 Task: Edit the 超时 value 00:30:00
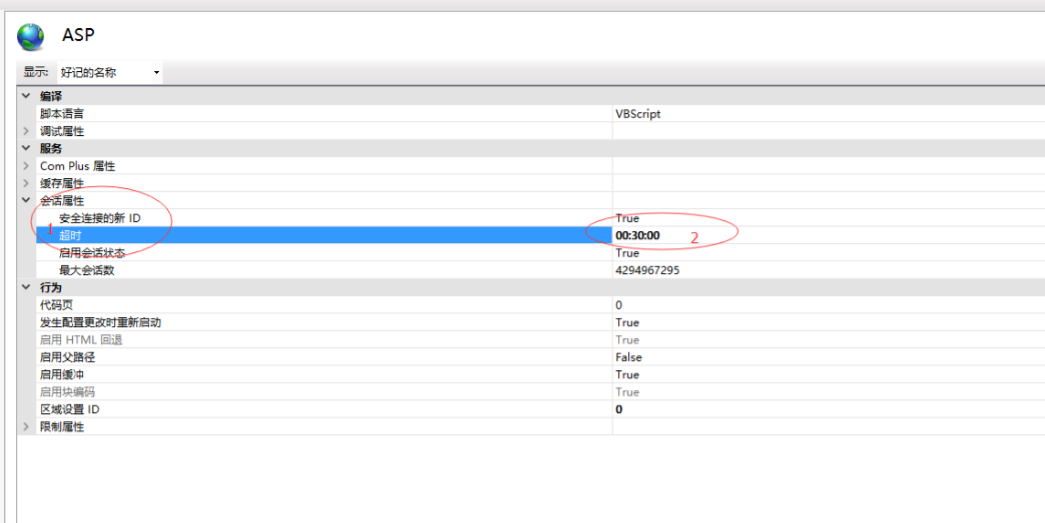click(638, 235)
